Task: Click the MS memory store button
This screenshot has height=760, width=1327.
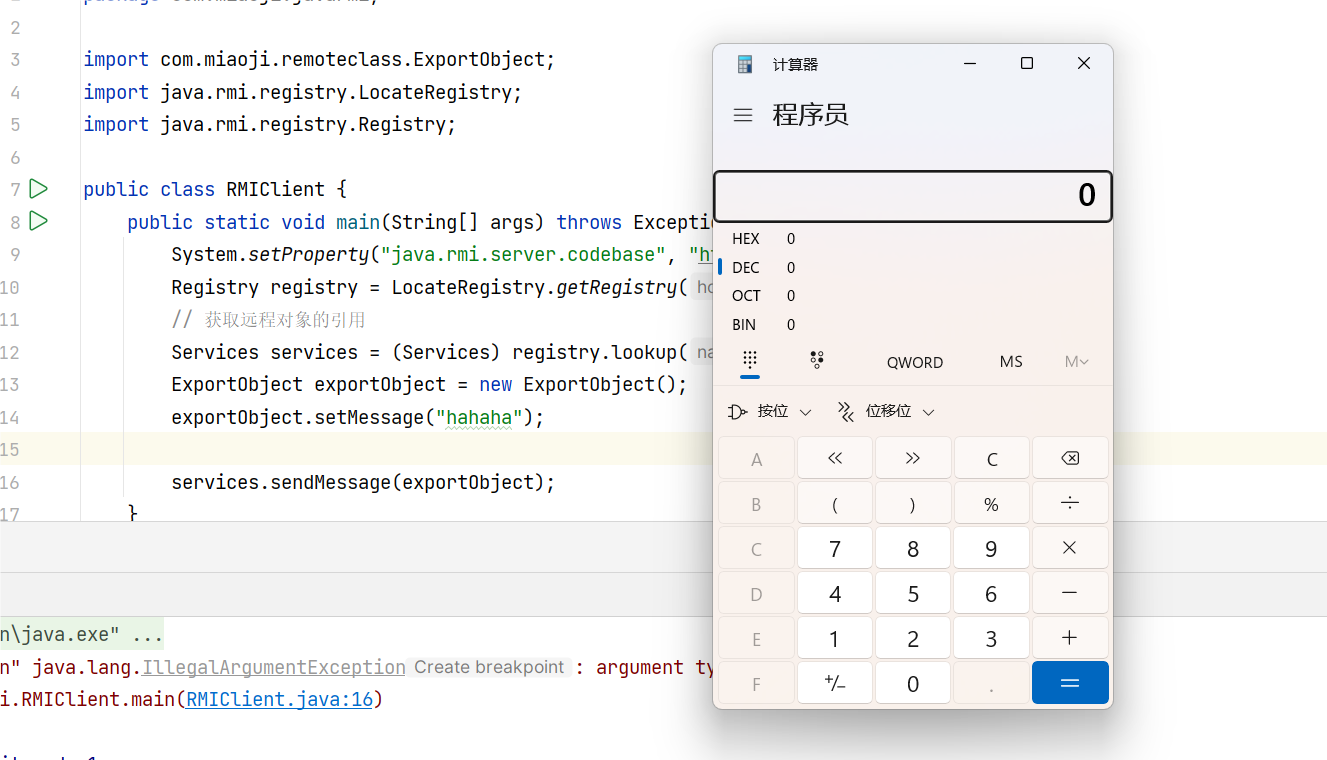Action: [x=1011, y=362]
